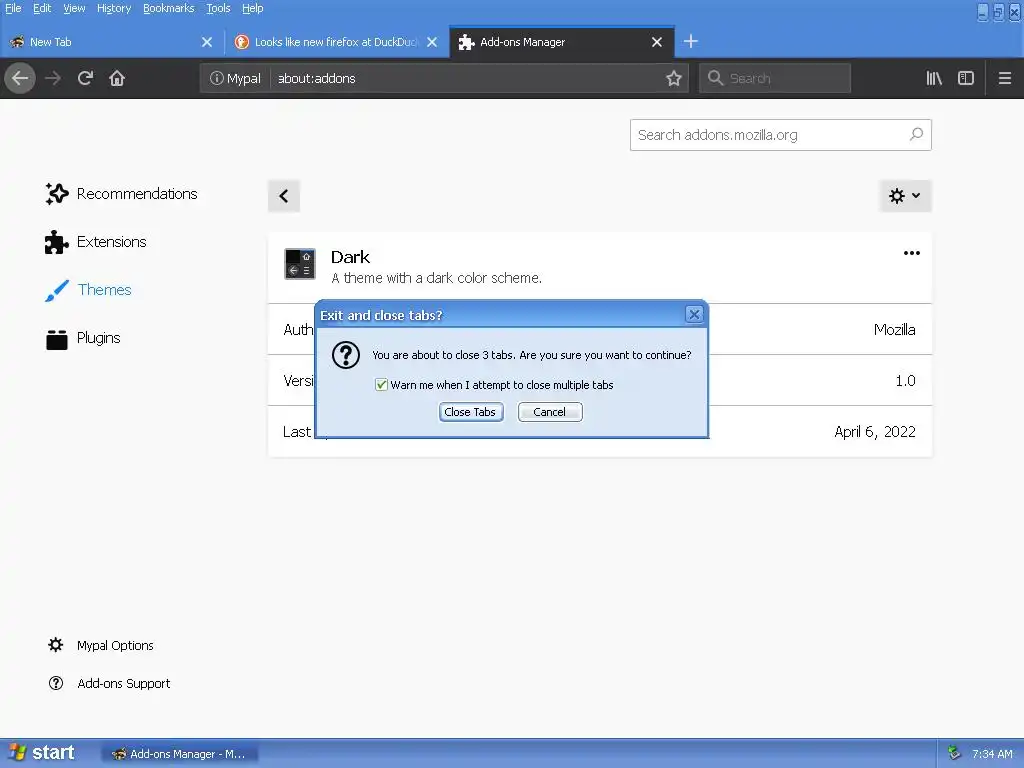The height and width of the screenshot is (768, 1024).
Task: Click the system tray icon
Action: pyautogui.click(x=954, y=753)
